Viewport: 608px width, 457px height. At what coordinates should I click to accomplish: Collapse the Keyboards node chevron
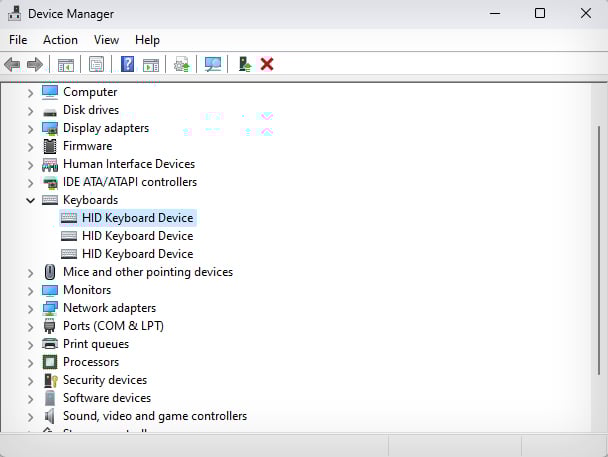30,201
